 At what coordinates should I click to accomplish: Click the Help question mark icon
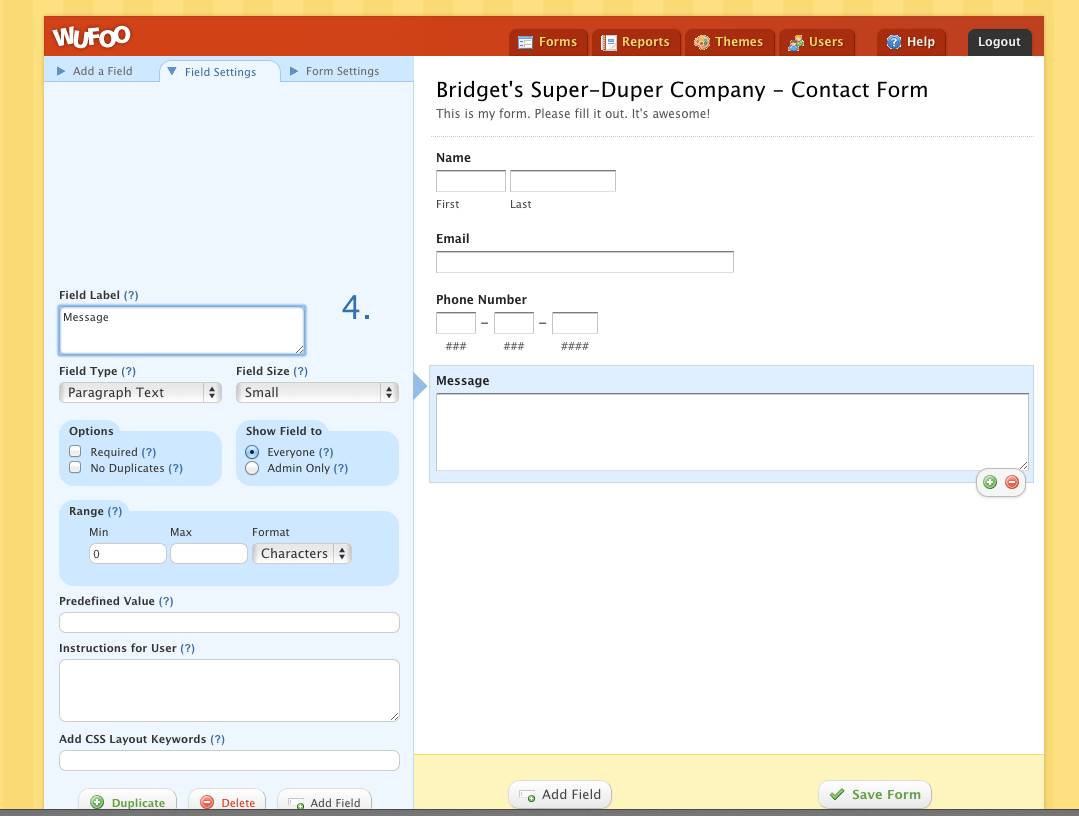click(893, 42)
